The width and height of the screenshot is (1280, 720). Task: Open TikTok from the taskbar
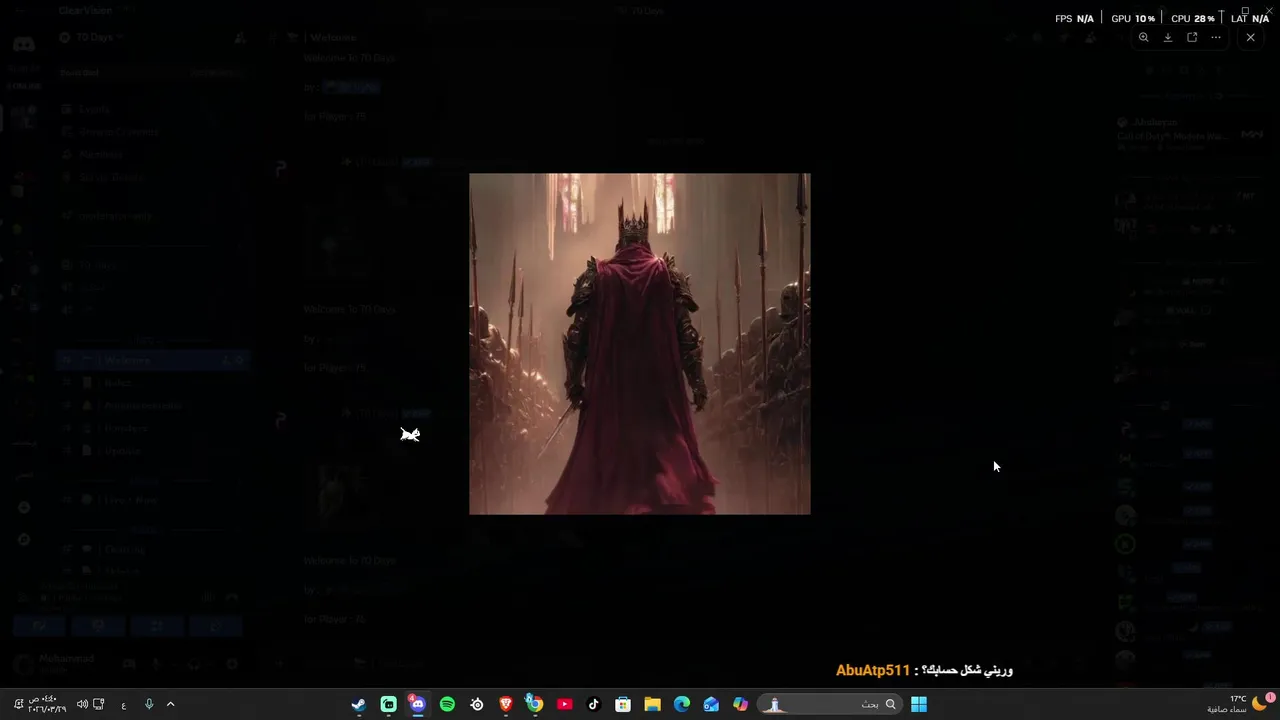(593, 704)
